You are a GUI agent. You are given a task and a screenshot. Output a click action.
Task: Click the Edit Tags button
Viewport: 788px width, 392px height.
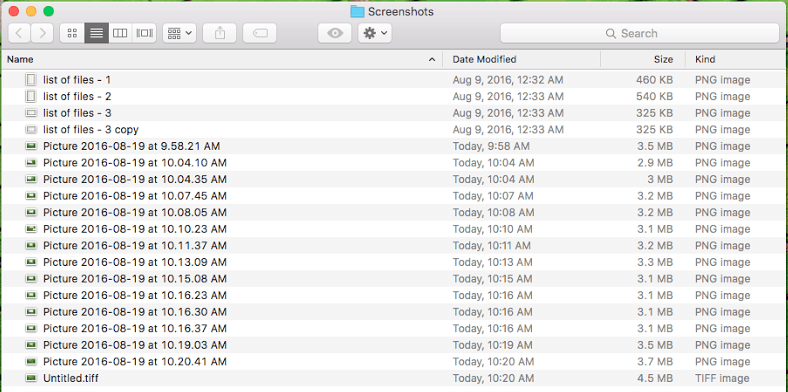[x=259, y=33]
